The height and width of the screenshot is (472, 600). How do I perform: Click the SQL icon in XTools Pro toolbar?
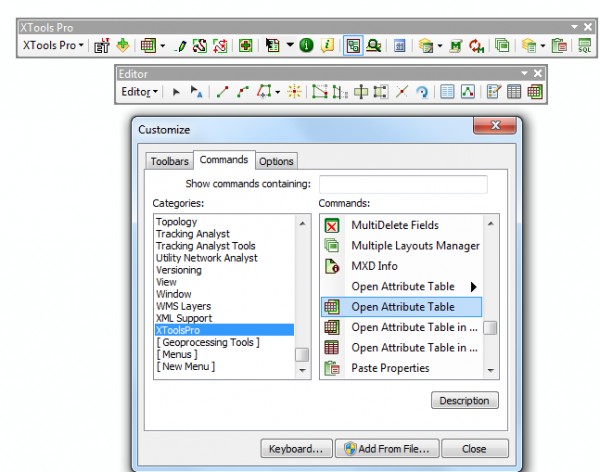585,46
